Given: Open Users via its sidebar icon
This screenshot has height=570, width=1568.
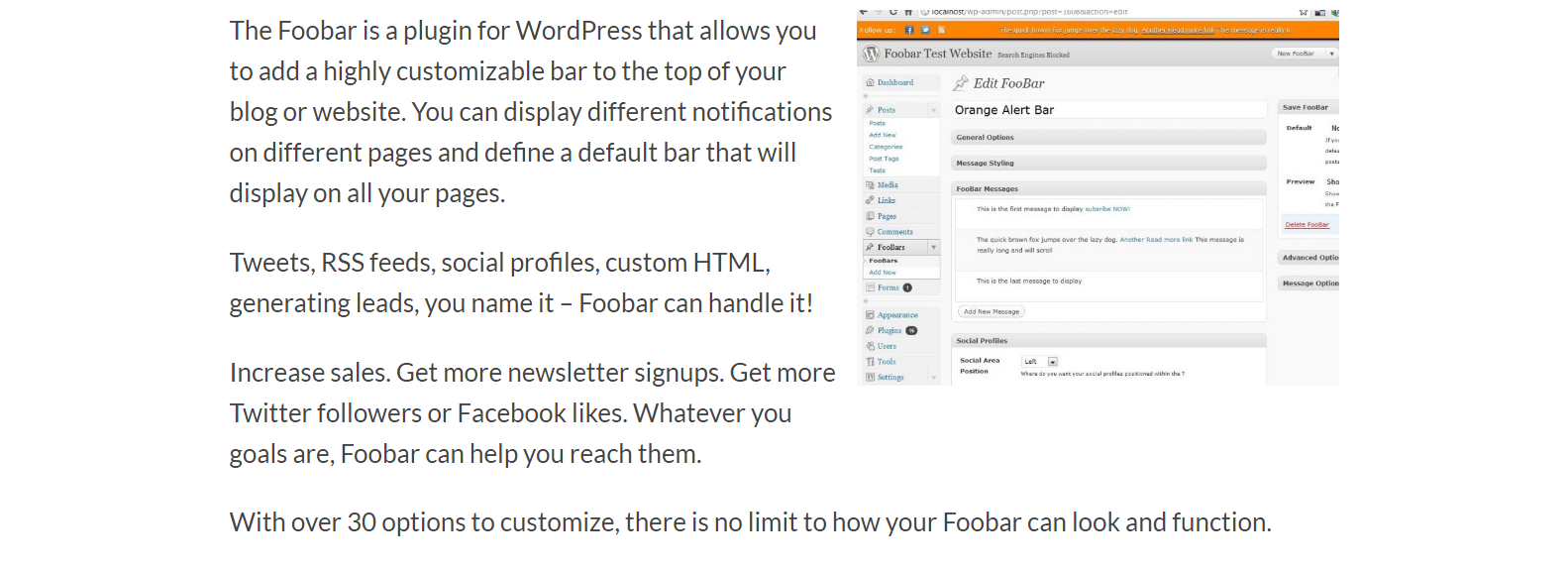Looking at the screenshot, I should click(x=870, y=346).
